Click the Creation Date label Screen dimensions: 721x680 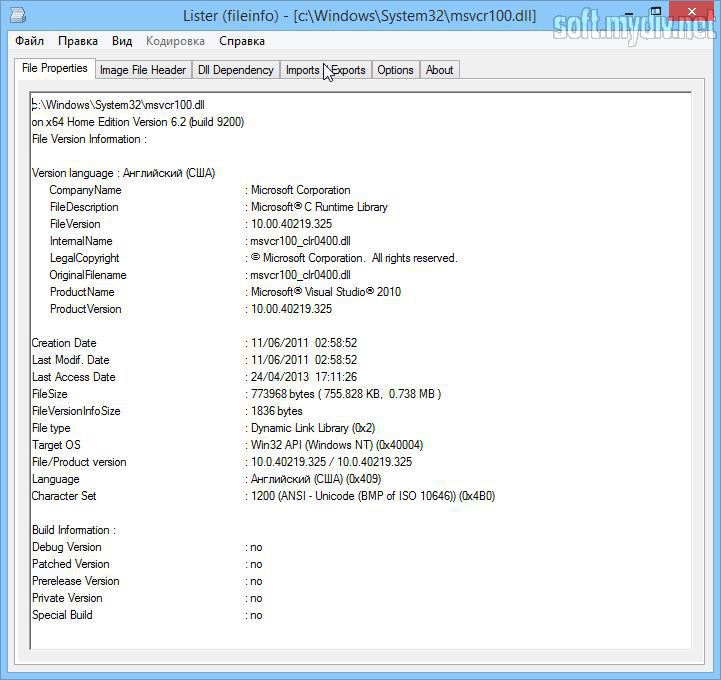click(x=64, y=343)
